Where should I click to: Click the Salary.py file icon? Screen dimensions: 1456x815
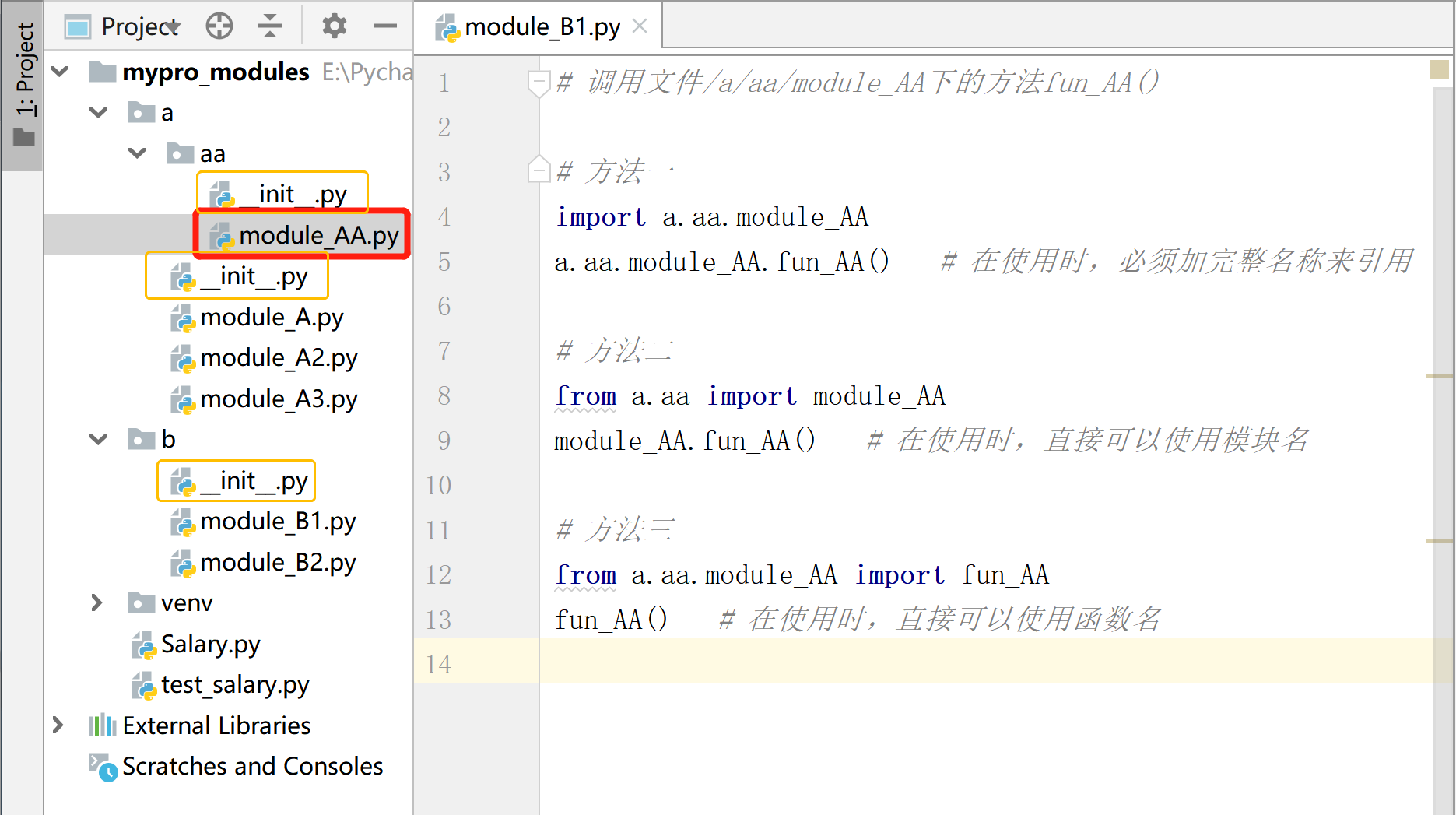144,645
